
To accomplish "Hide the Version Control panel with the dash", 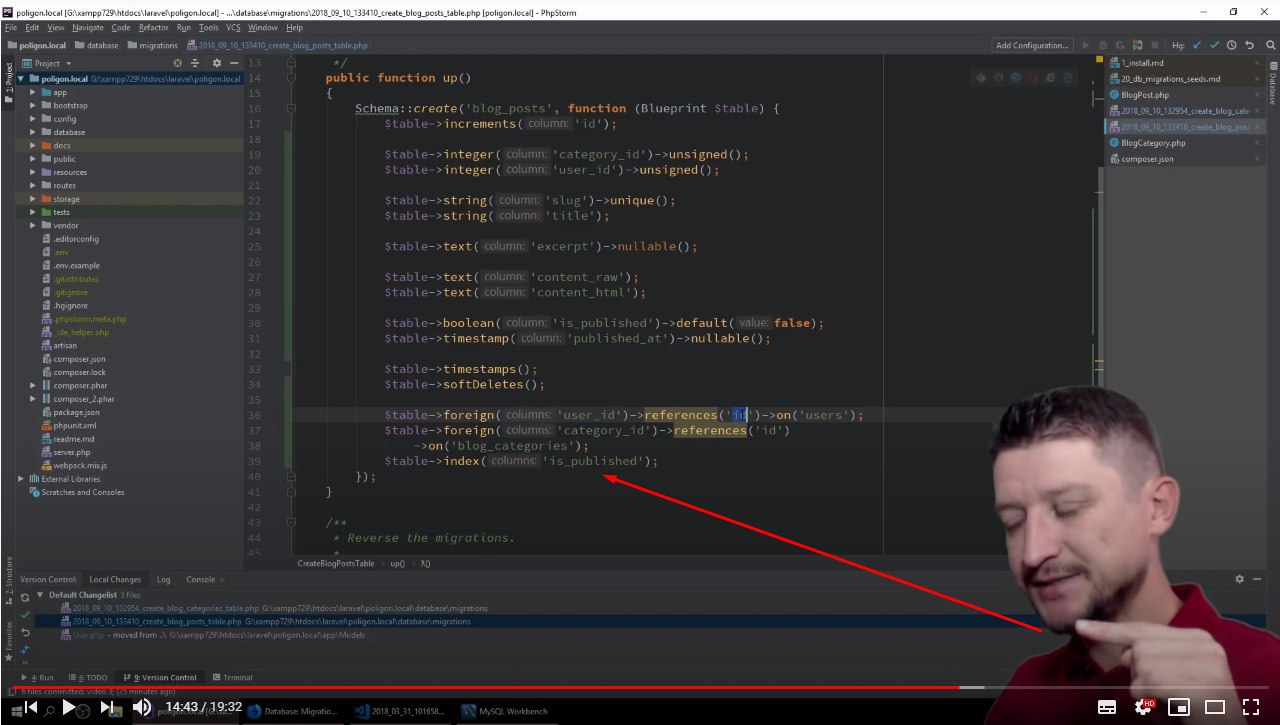I will 1258,579.
